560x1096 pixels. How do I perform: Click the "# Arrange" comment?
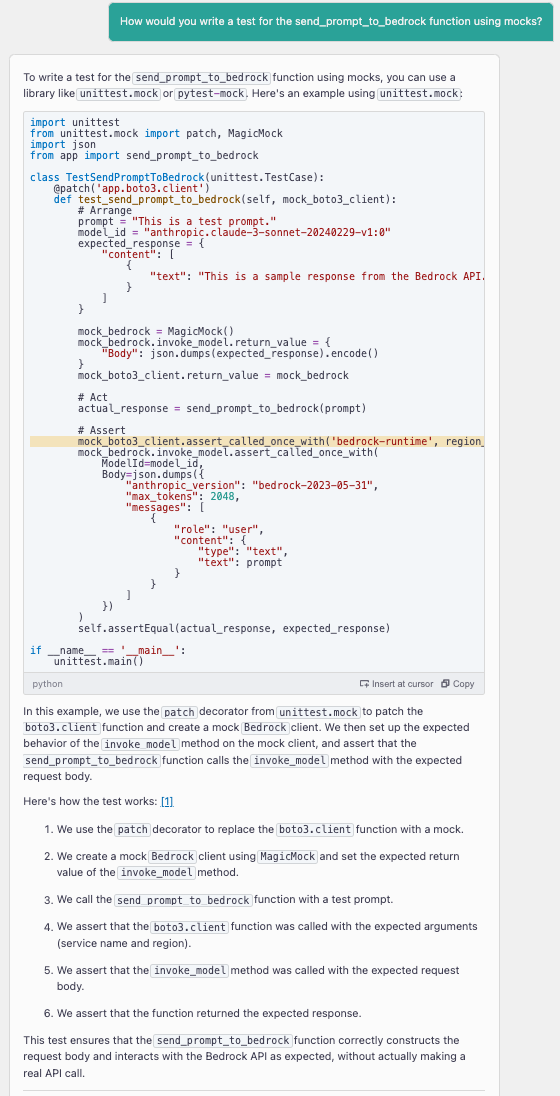tap(104, 210)
